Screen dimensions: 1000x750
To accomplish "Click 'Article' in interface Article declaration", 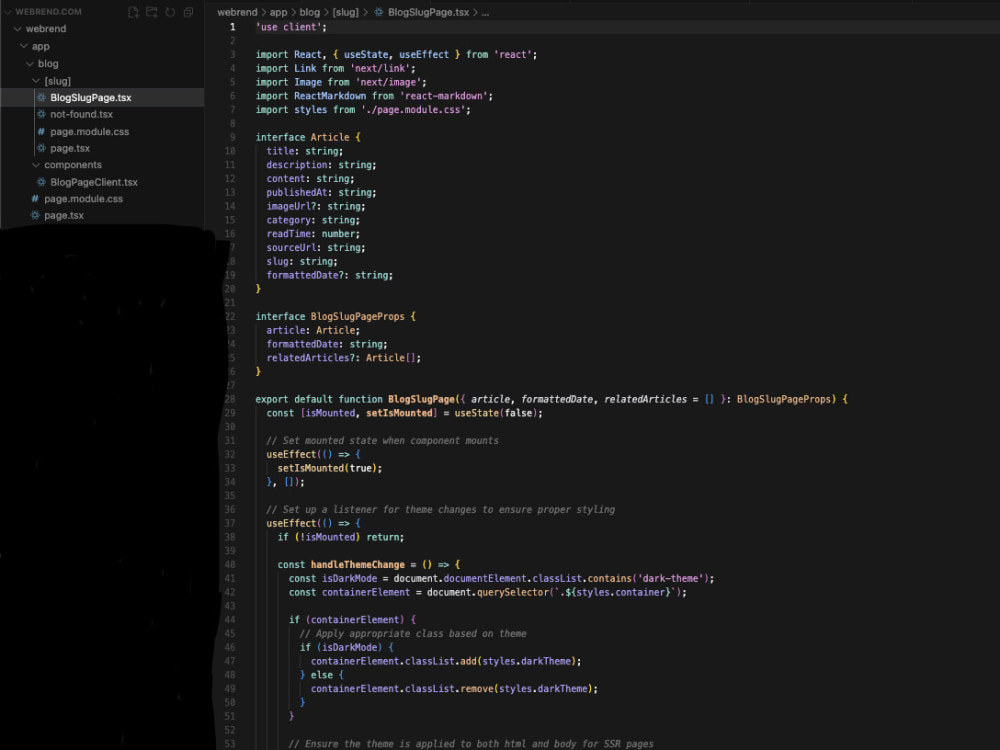I will coord(330,137).
